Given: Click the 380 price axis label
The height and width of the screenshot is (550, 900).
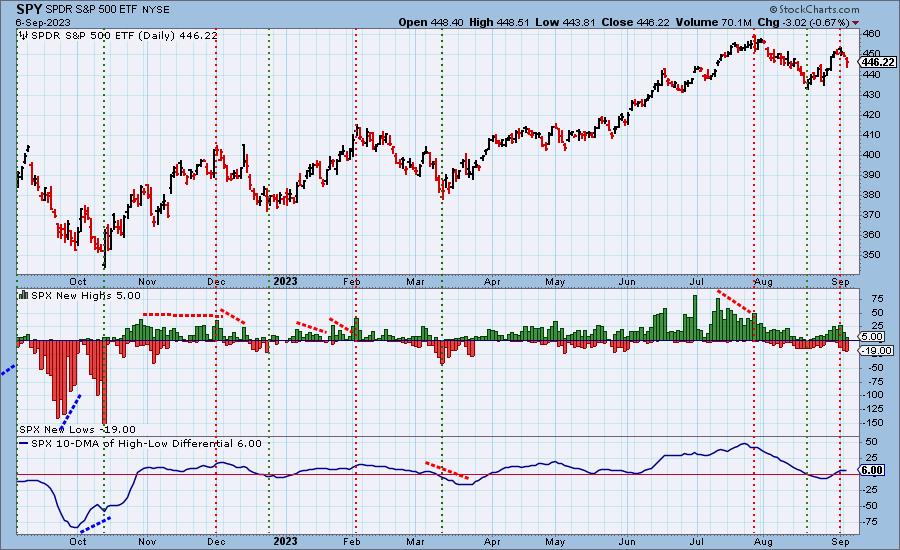Looking at the screenshot, I should click(x=871, y=195).
